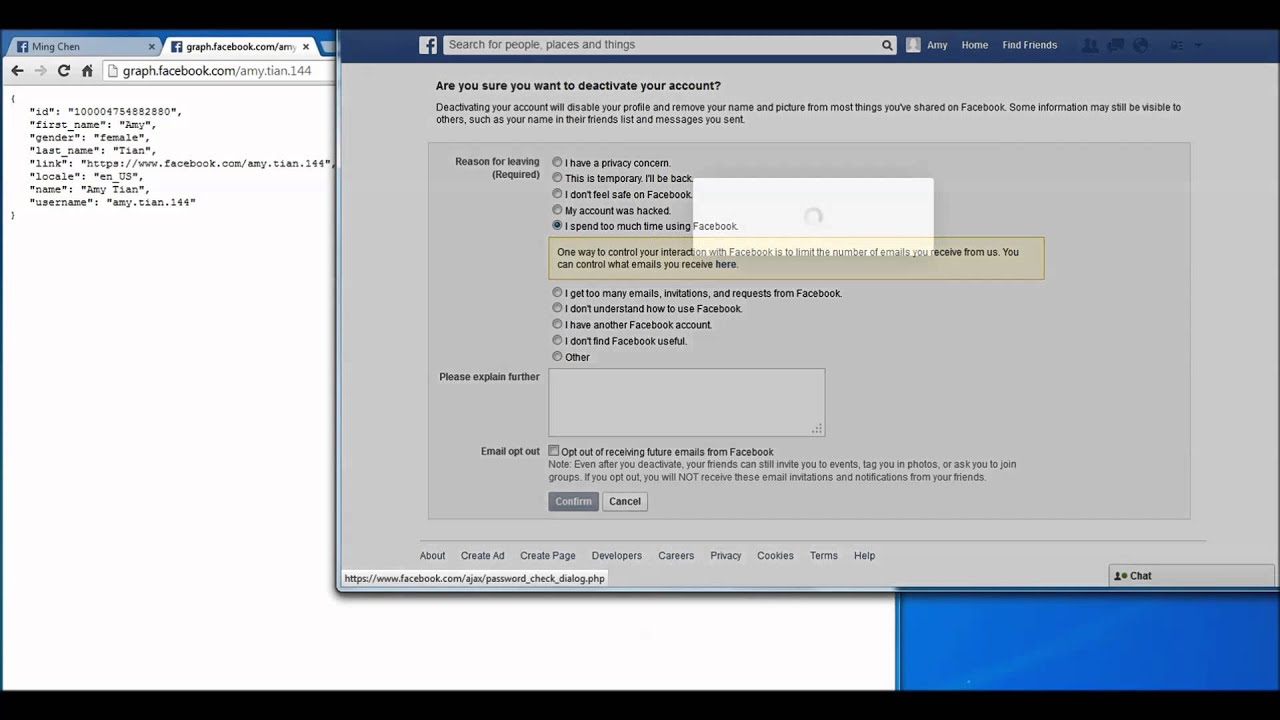Image resolution: width=1280 pixels, height=720 pixels.
Task: Switch to the Ming Chen tab
Action: click(x=82, y=47)
